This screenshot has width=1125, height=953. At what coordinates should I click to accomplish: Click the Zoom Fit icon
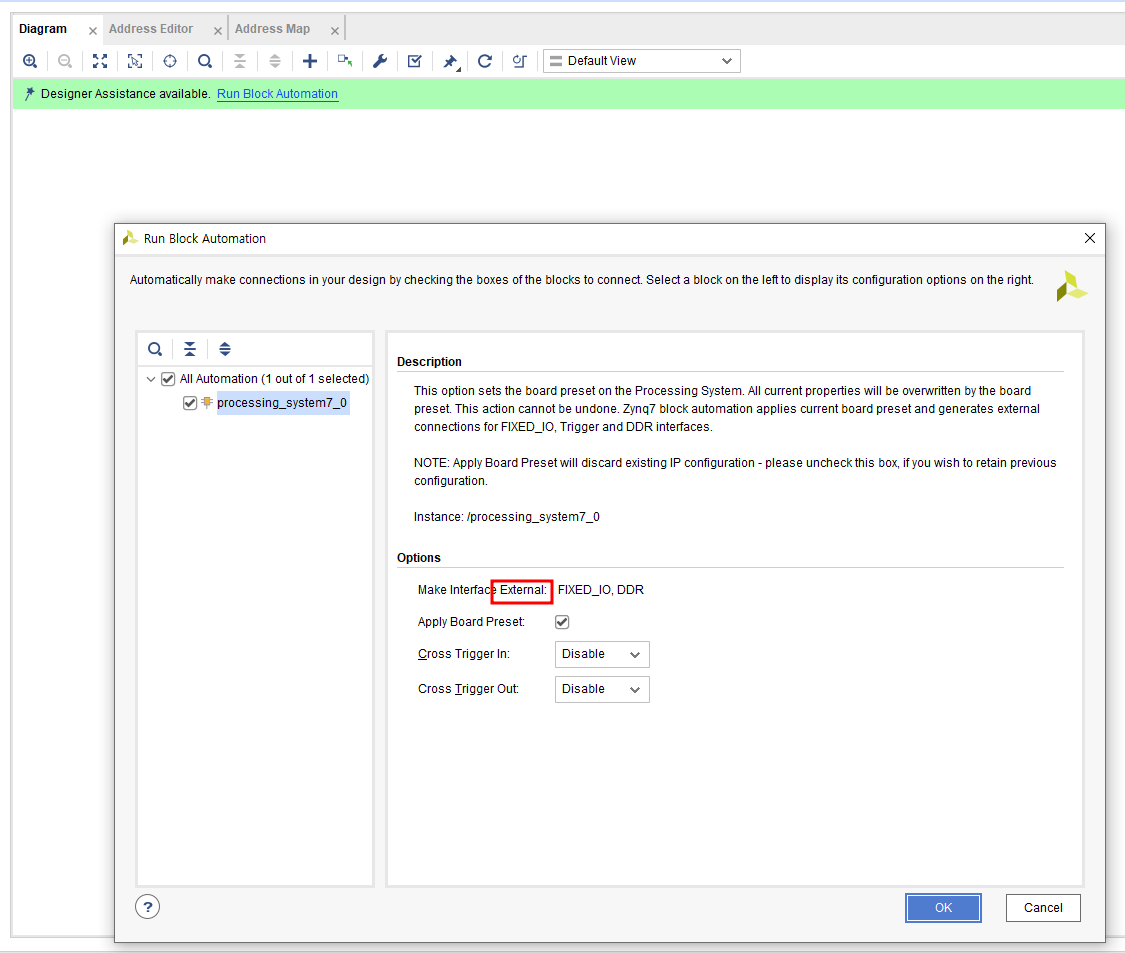pyautogui.click(x=100, y=61)
